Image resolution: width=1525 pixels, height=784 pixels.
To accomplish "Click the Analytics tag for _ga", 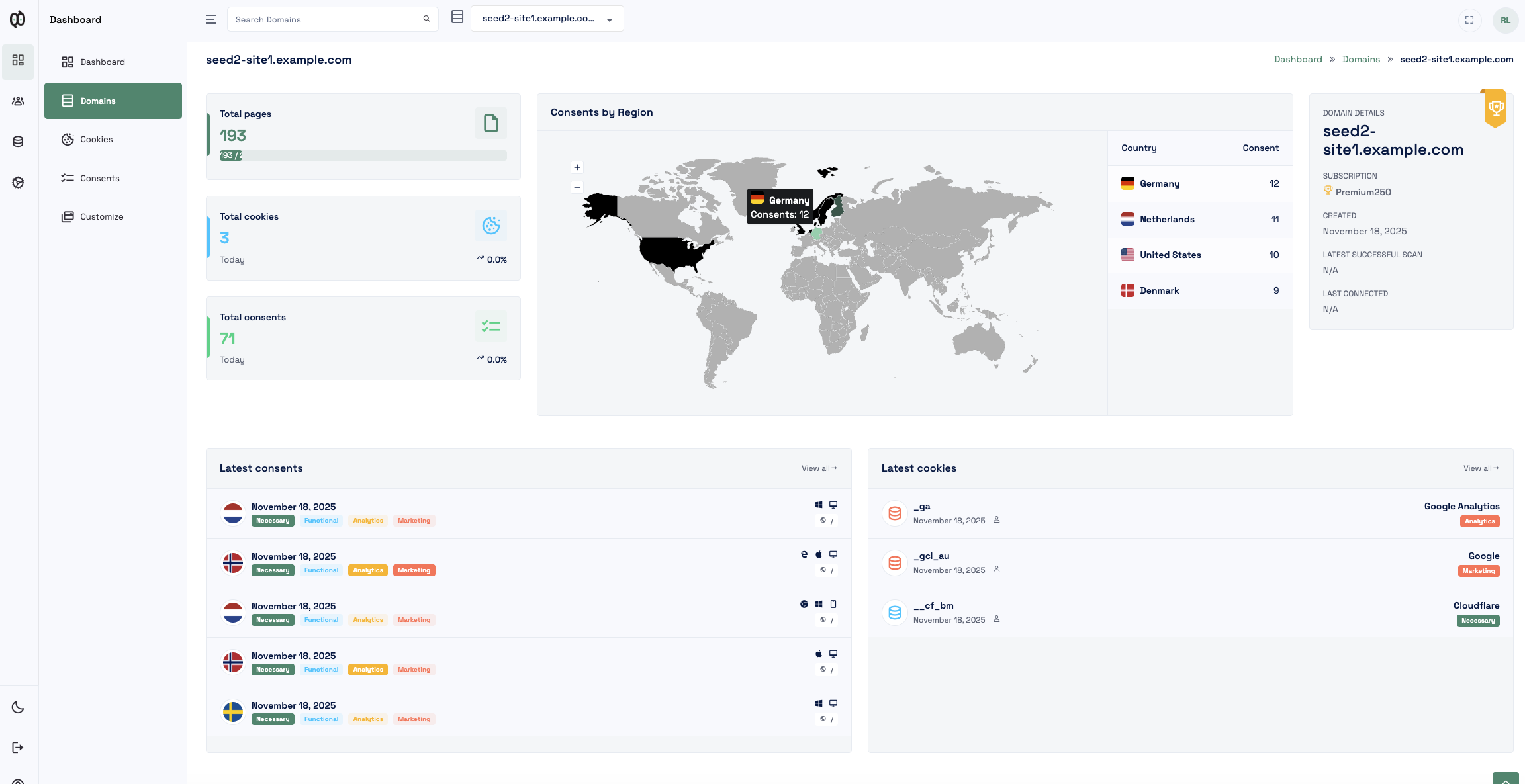I will [x=1480, y=521].
